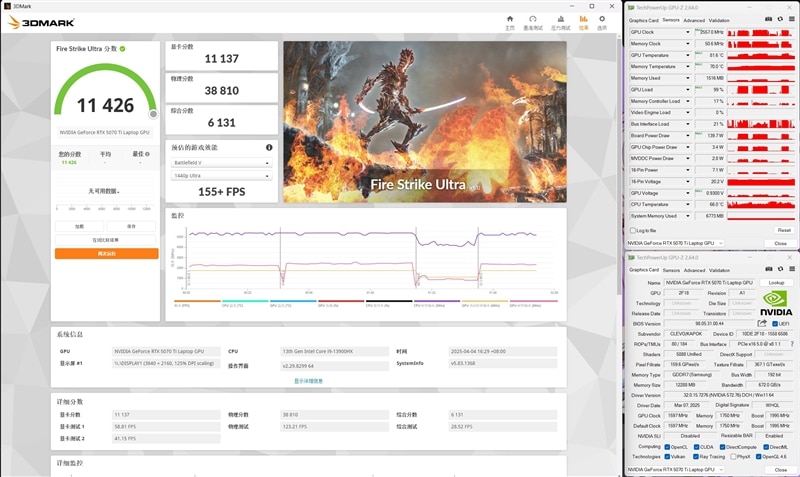This screenshot has height=477, width=800.
Task: Open the 1440p Ultra resolution dropdown
Action: [220, 175]
